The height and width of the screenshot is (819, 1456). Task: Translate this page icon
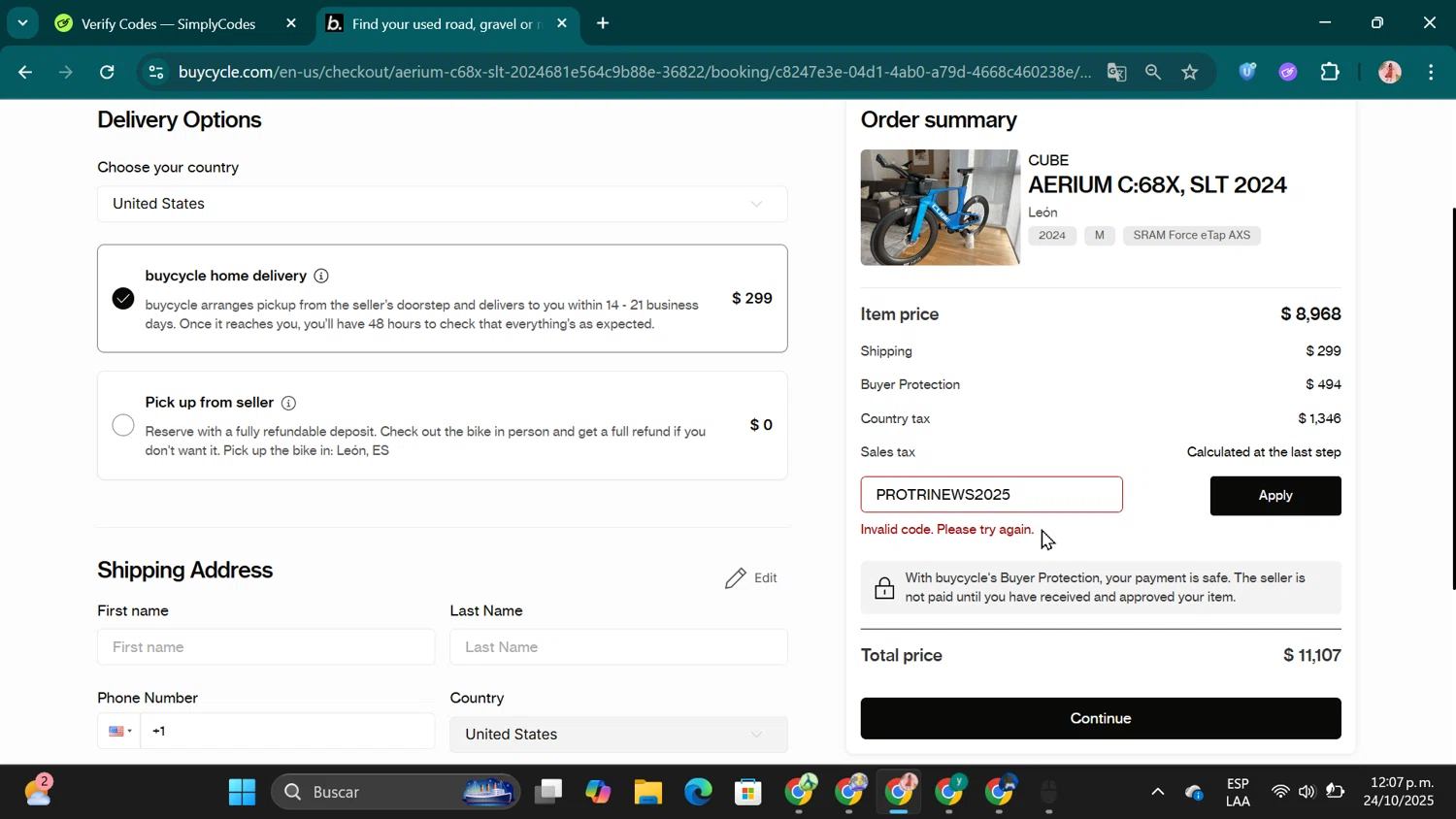(x=1116, y=72)
